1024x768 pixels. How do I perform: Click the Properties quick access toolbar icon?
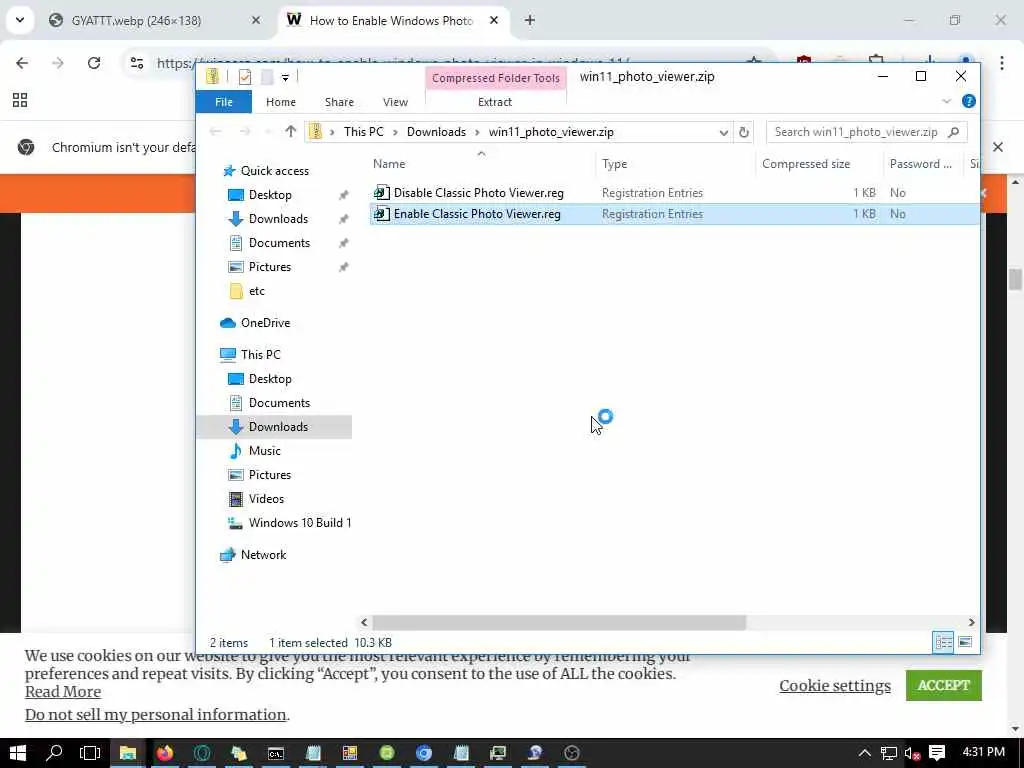(x=245, y=77)
